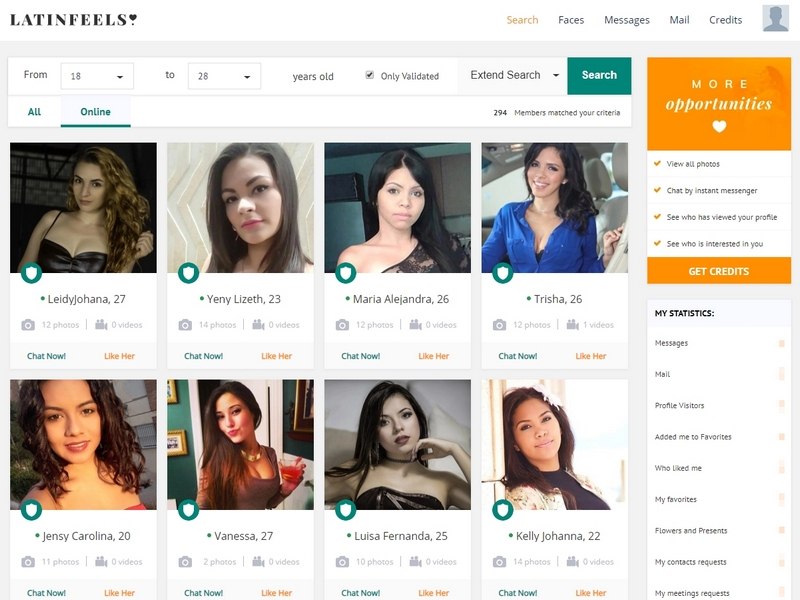
Task: Open Trisha's profile photo thumbnail
Action: click(x=555, y=208)
